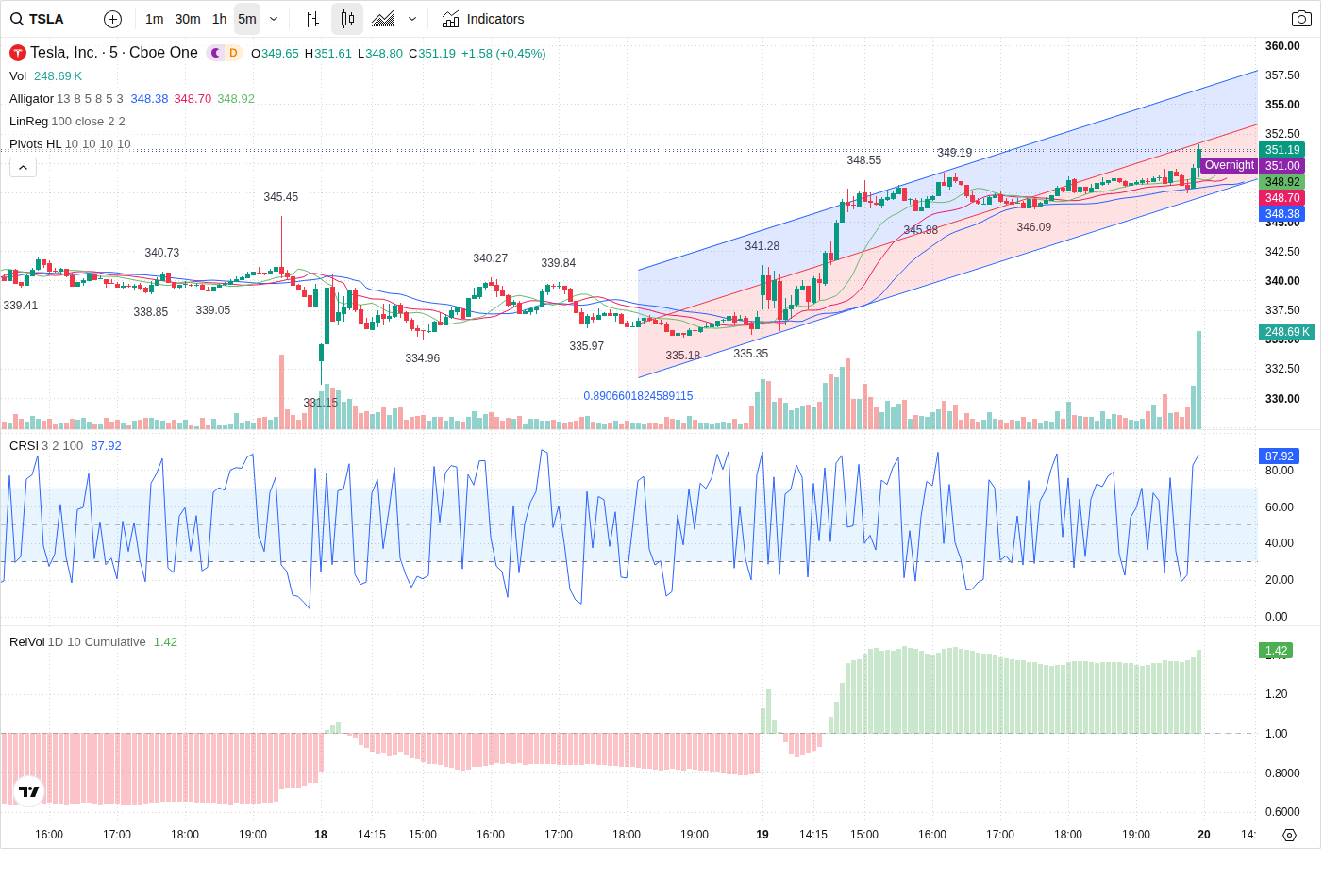Image resolution: width=1340 pixels, height=896 pixels.
Task: Click the 345.45 pivot high label
Action: [280, 197]
